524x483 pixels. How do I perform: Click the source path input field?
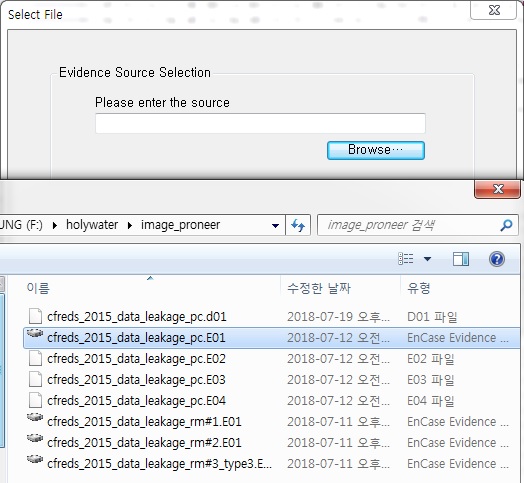[260, 123]
